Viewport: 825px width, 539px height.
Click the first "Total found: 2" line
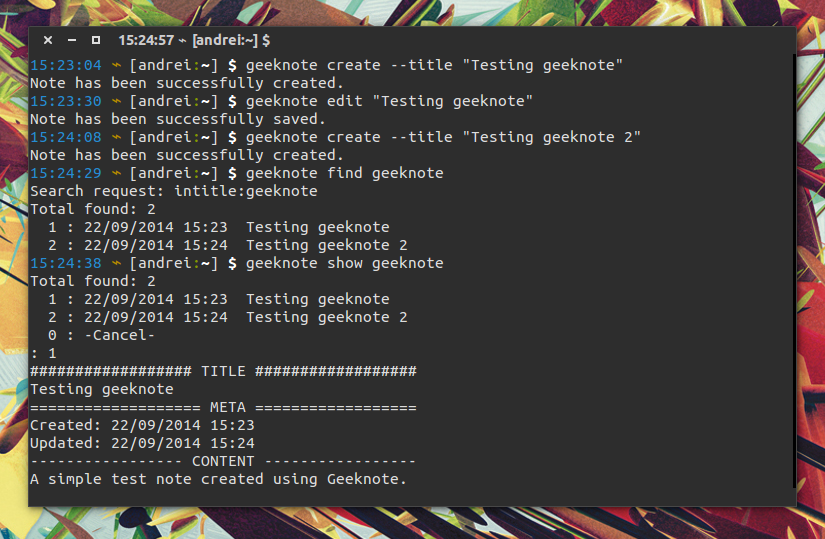(x=93, y=209)
